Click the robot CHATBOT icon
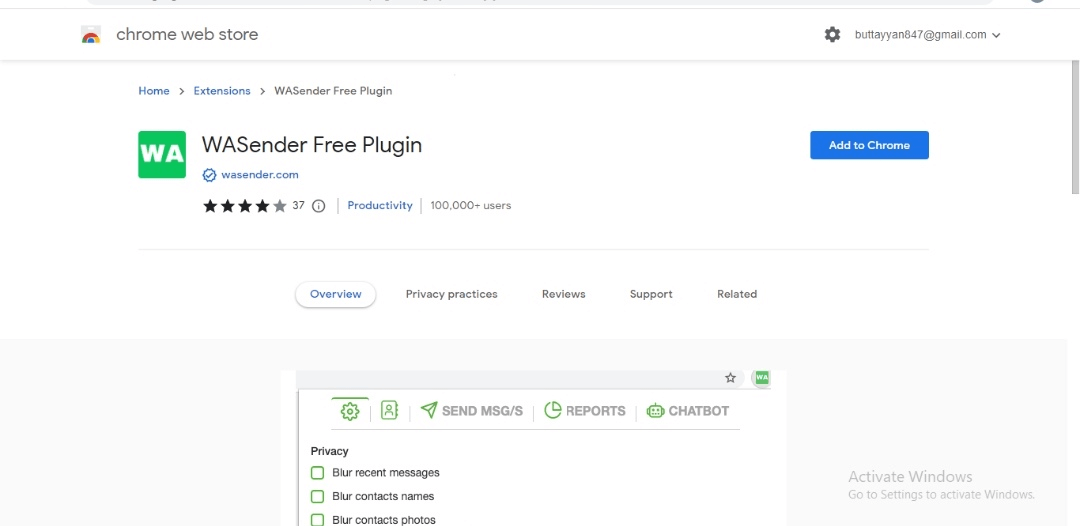The width and height of the screenshot is (1080, 526). (655, 411)
